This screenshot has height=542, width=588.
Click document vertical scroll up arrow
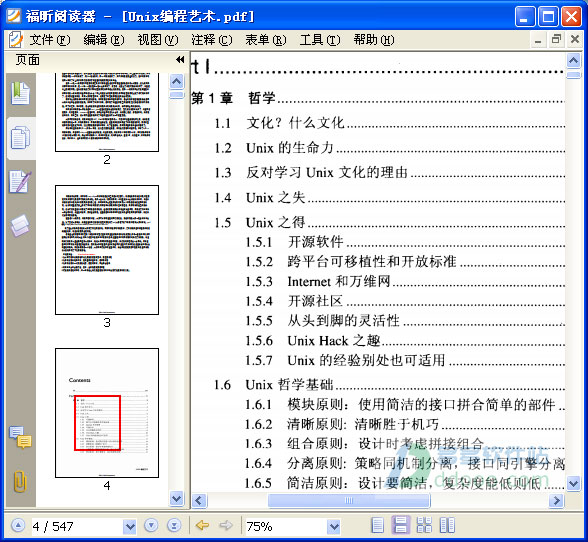[573, 60]
